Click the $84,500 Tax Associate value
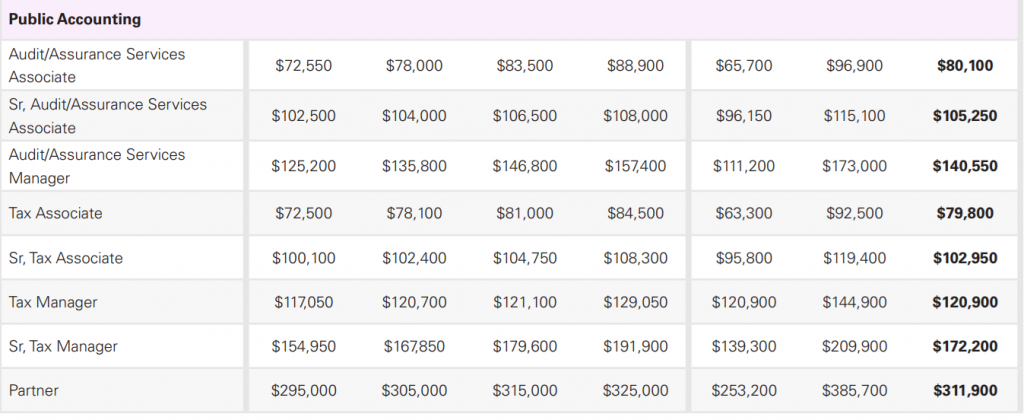Image resolution: width=1024 pixels, height=420 pixels. click(636, 213)
